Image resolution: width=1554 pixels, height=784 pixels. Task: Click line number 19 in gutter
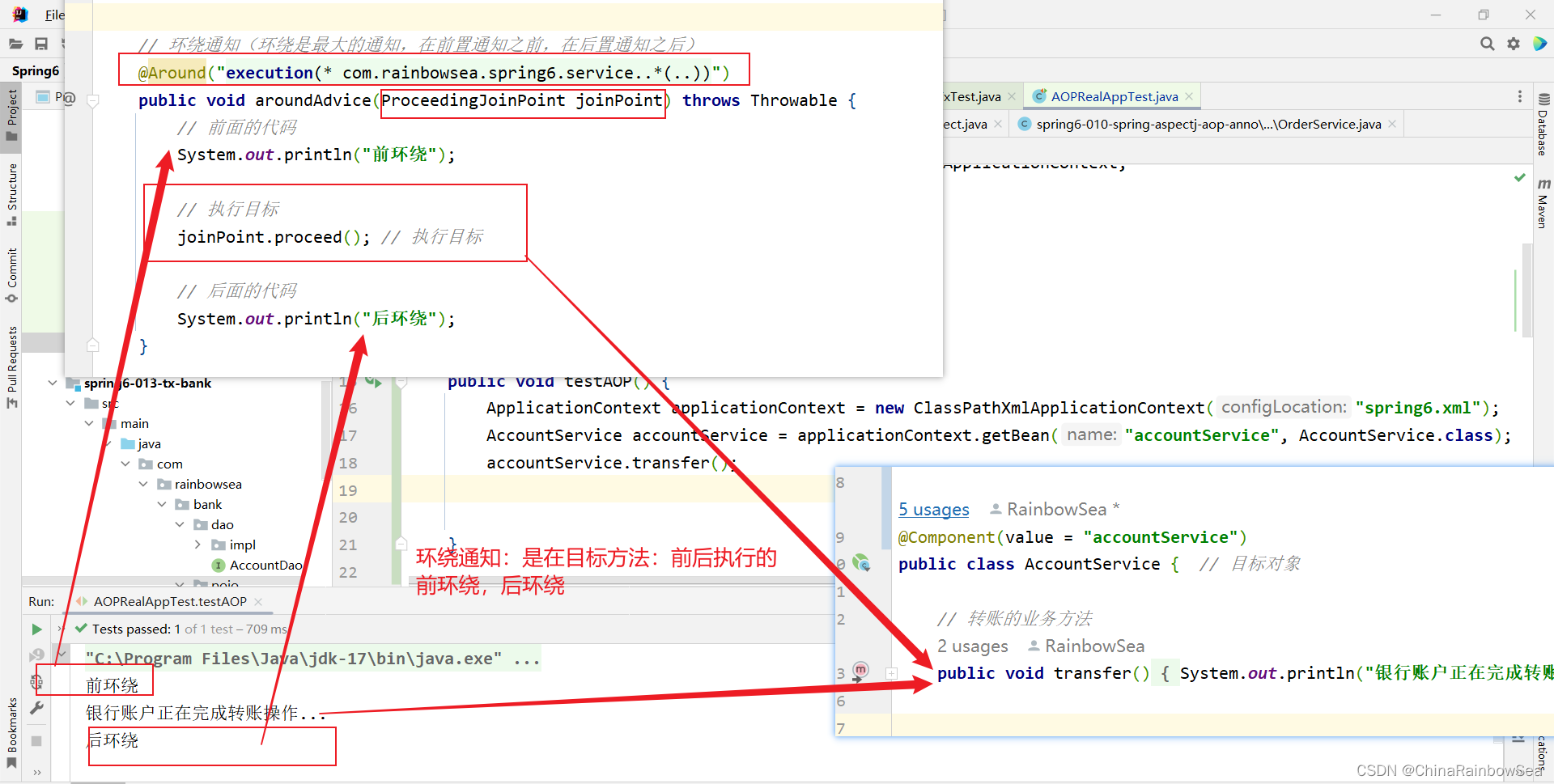pyautogui.click(x=348, y=490)
